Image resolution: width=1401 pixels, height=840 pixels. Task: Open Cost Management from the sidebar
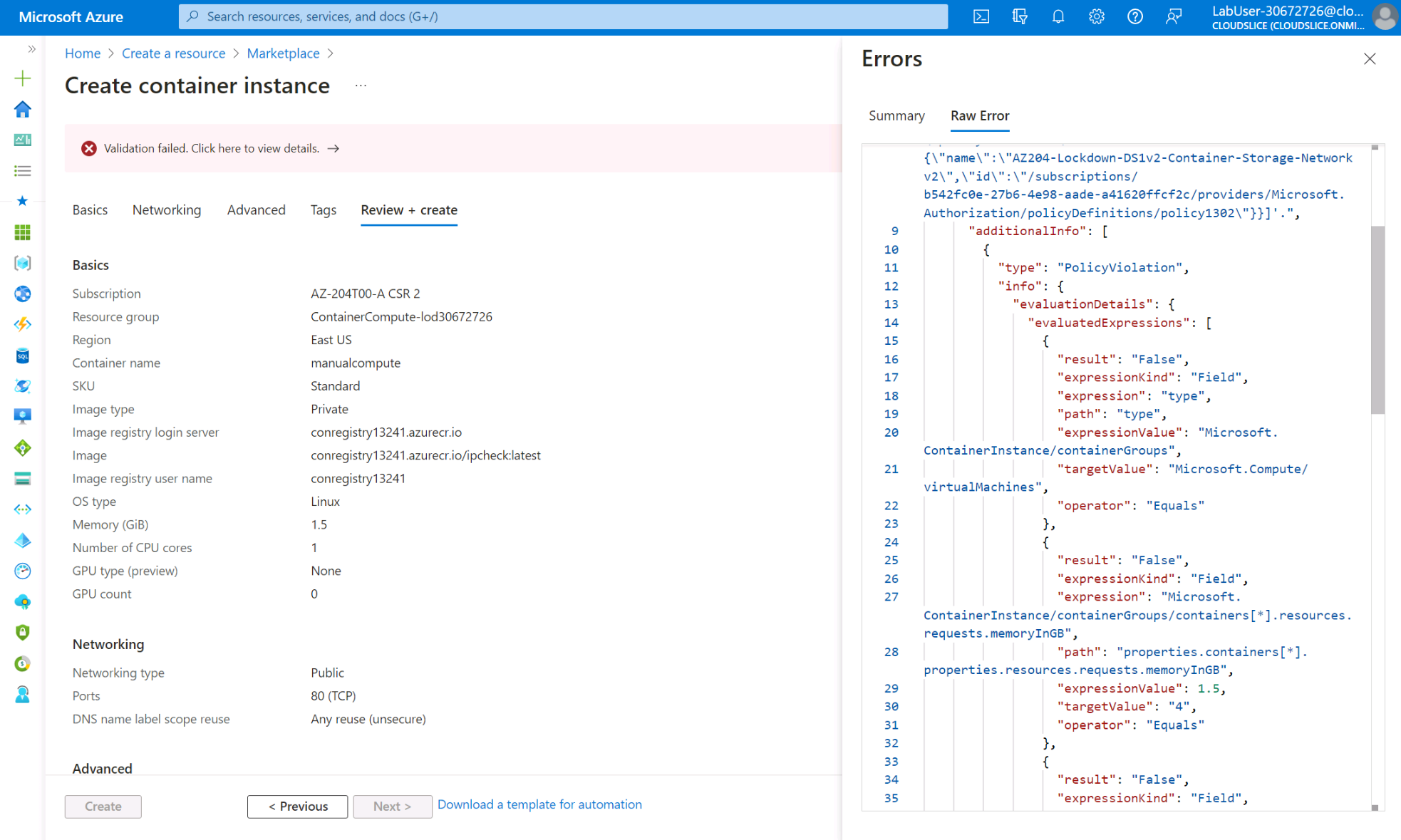(x=23, y=663)
